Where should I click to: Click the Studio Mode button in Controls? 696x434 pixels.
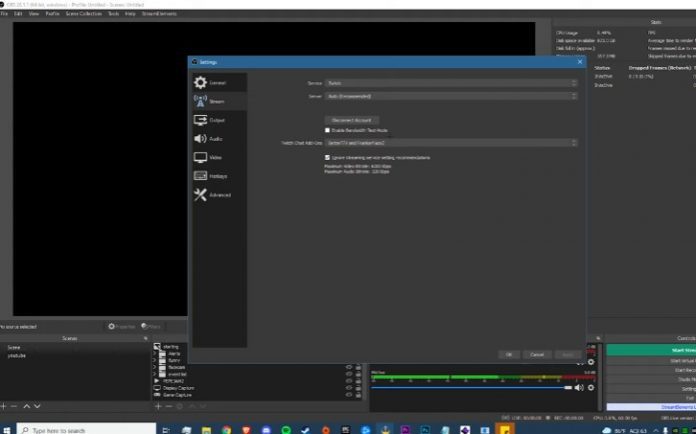click(651, 379)
